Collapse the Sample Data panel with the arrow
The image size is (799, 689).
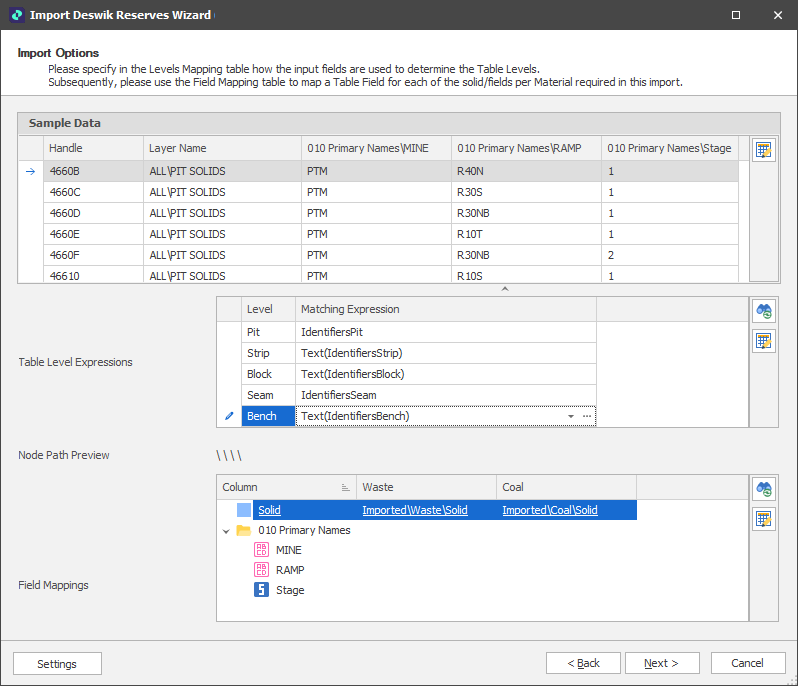[x=504, y=289]
